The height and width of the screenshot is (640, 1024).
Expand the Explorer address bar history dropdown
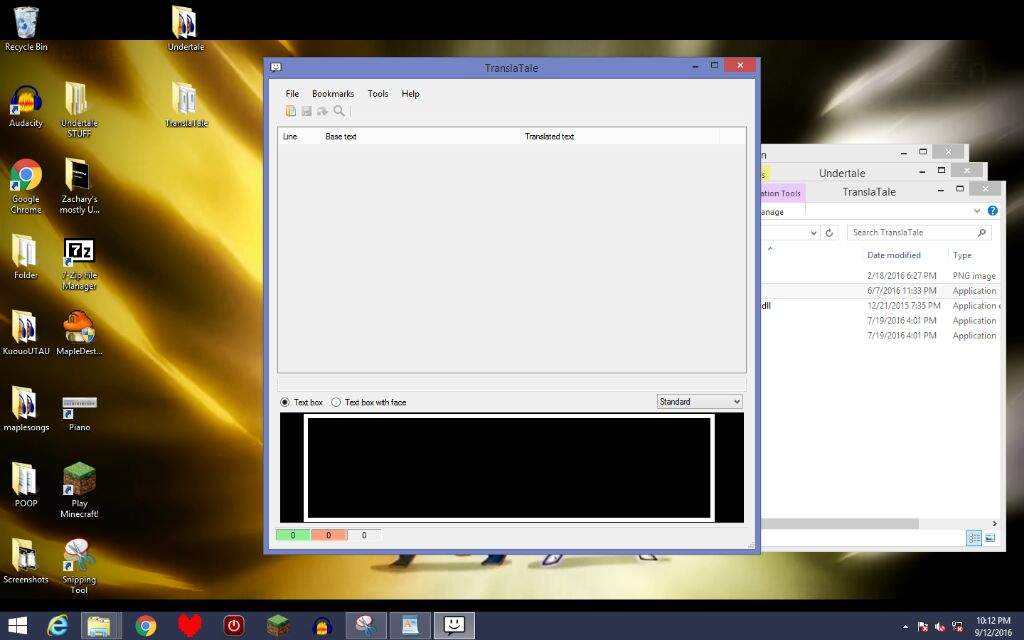[x=814, y=232]
